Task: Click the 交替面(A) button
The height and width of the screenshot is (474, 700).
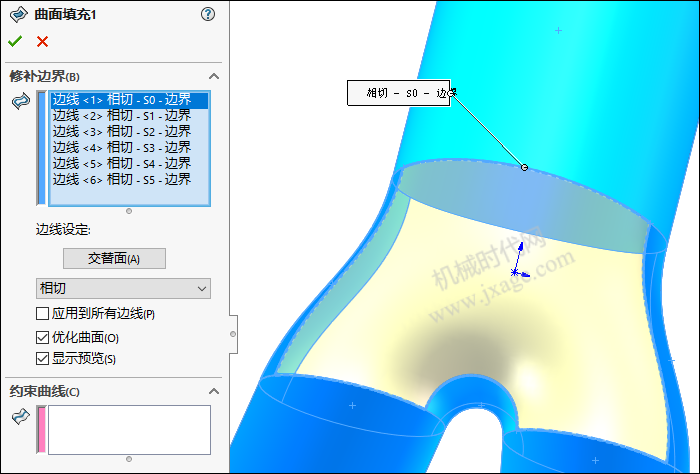Action: [114, 258]
